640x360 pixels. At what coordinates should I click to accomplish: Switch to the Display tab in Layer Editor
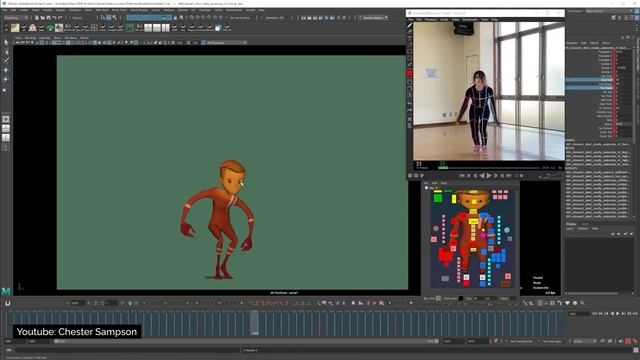tap(571, 224)
